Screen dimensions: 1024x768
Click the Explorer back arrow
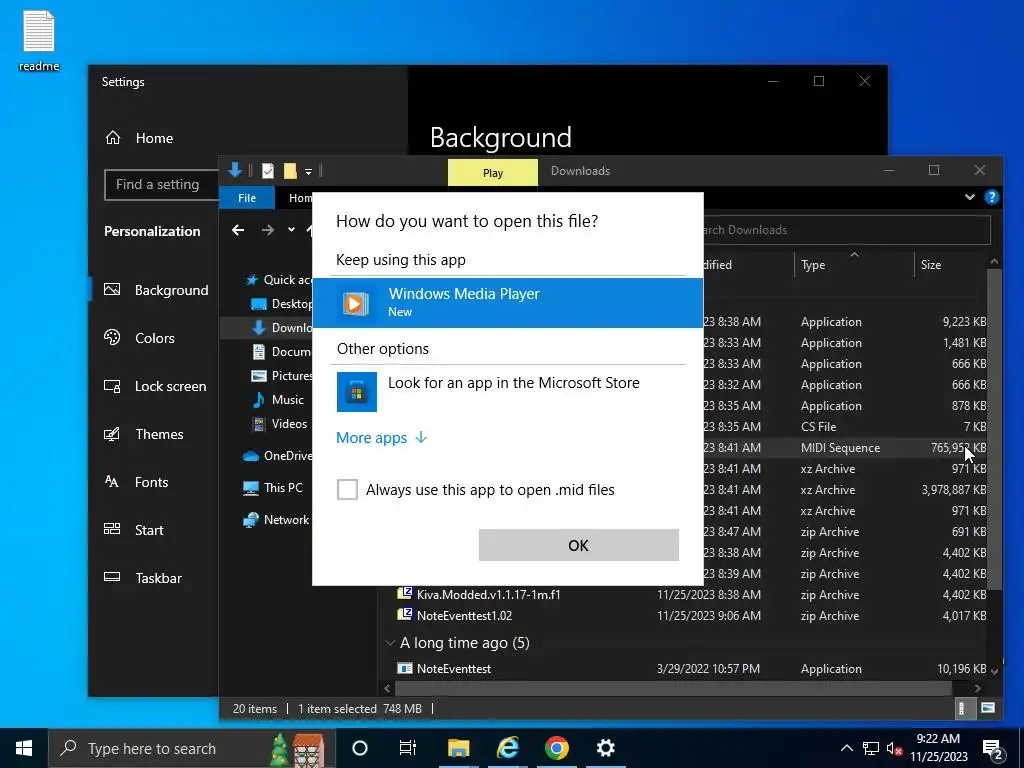(238, 230)
